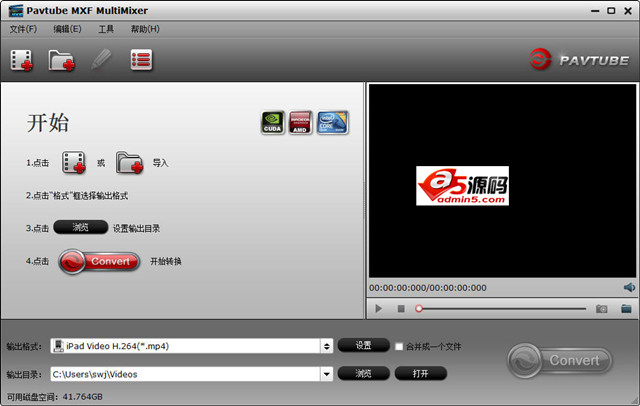This screenshot has height=406, width=640.
Task: Click the 导入 text in step 1
Action: coord(160,163)
